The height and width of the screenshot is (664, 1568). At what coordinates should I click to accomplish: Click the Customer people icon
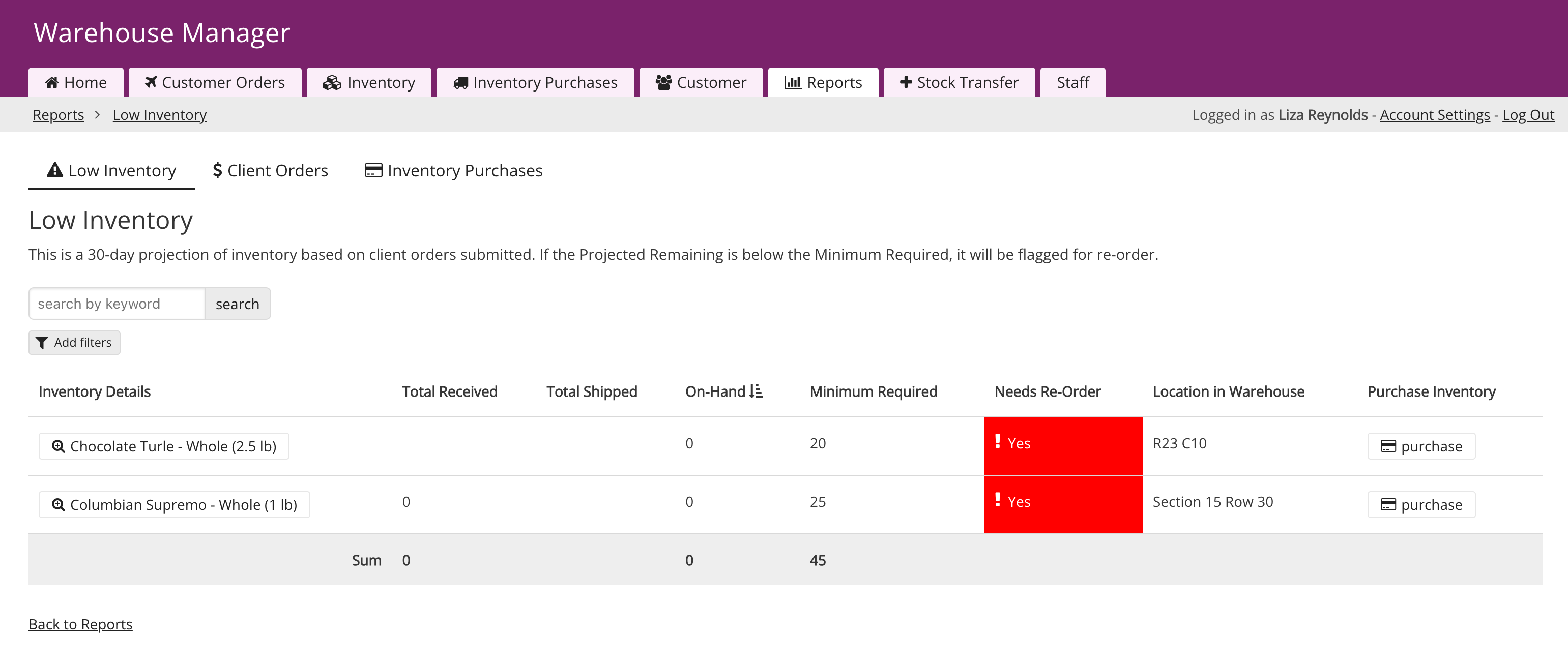click(663, 83)
